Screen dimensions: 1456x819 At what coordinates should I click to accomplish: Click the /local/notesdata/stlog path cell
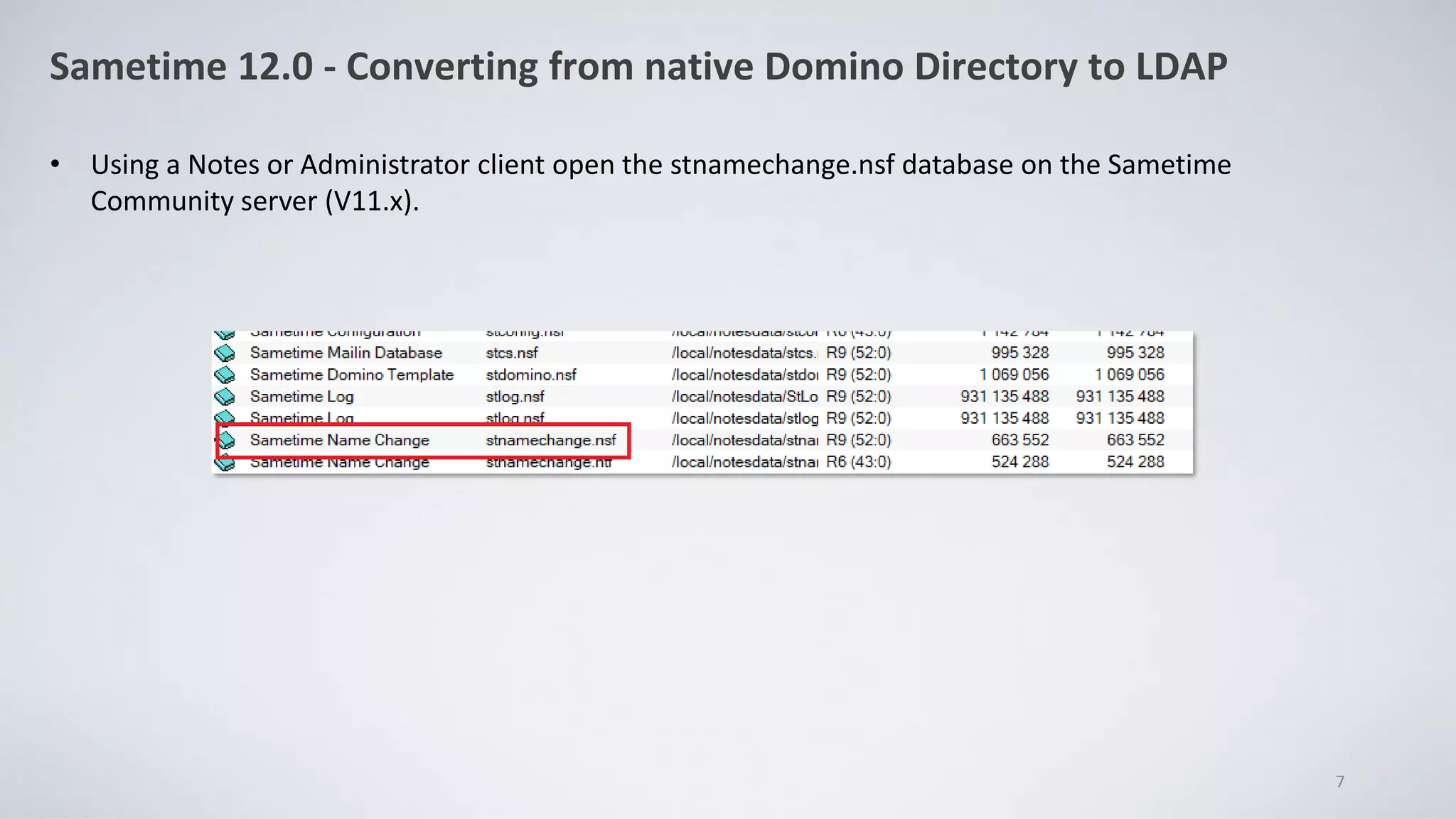tap(744, 419)
